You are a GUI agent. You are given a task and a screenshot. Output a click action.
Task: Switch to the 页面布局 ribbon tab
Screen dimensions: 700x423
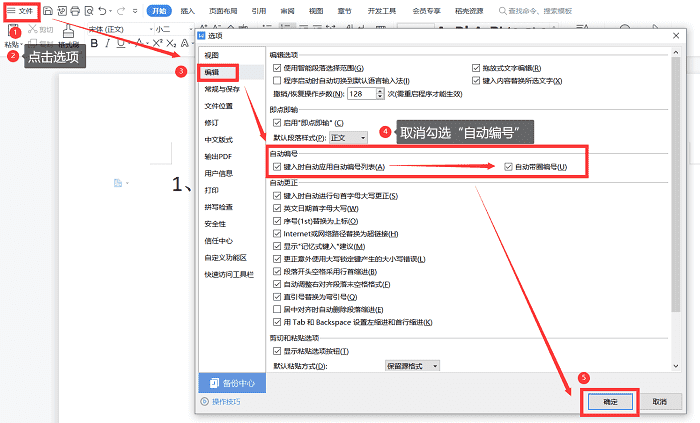point(223,11)
